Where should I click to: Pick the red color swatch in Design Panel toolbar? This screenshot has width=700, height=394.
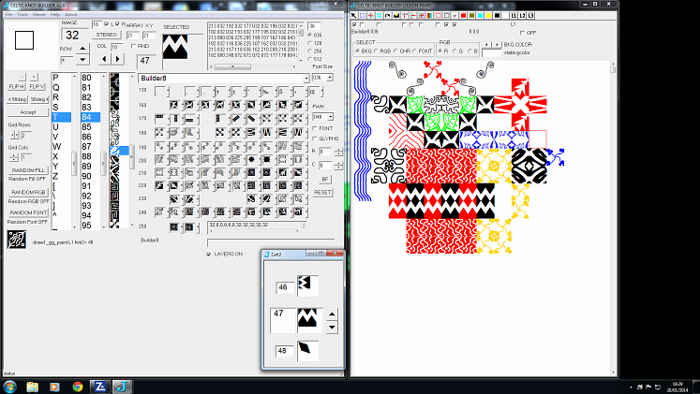463,16
